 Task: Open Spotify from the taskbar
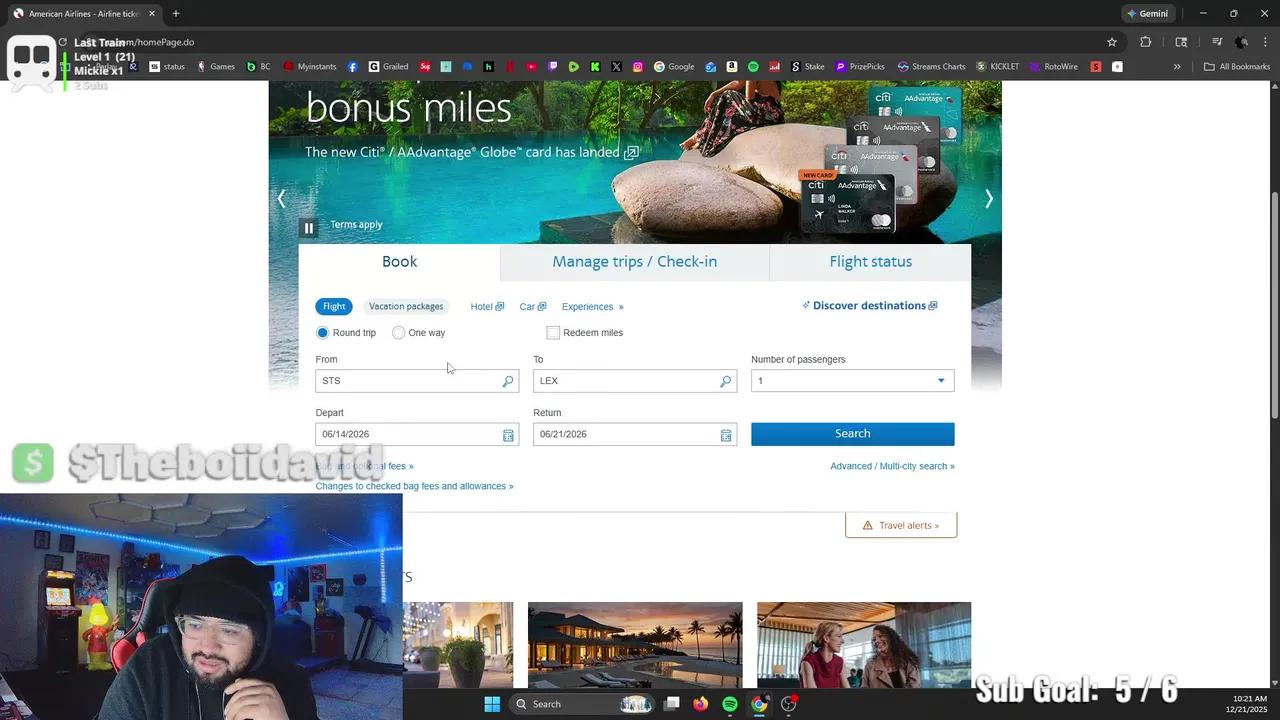pyautogui.click(x=730, y=704)
